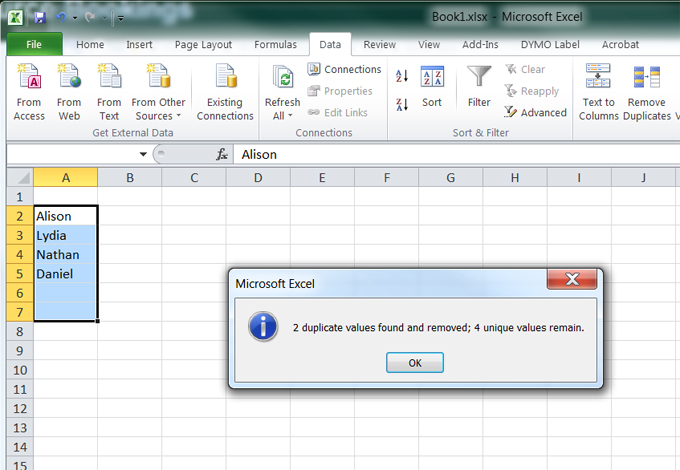This screenshot has height=470, width=680.
Task: Click the Sort Z to A icon
Action: coord(402,104)
